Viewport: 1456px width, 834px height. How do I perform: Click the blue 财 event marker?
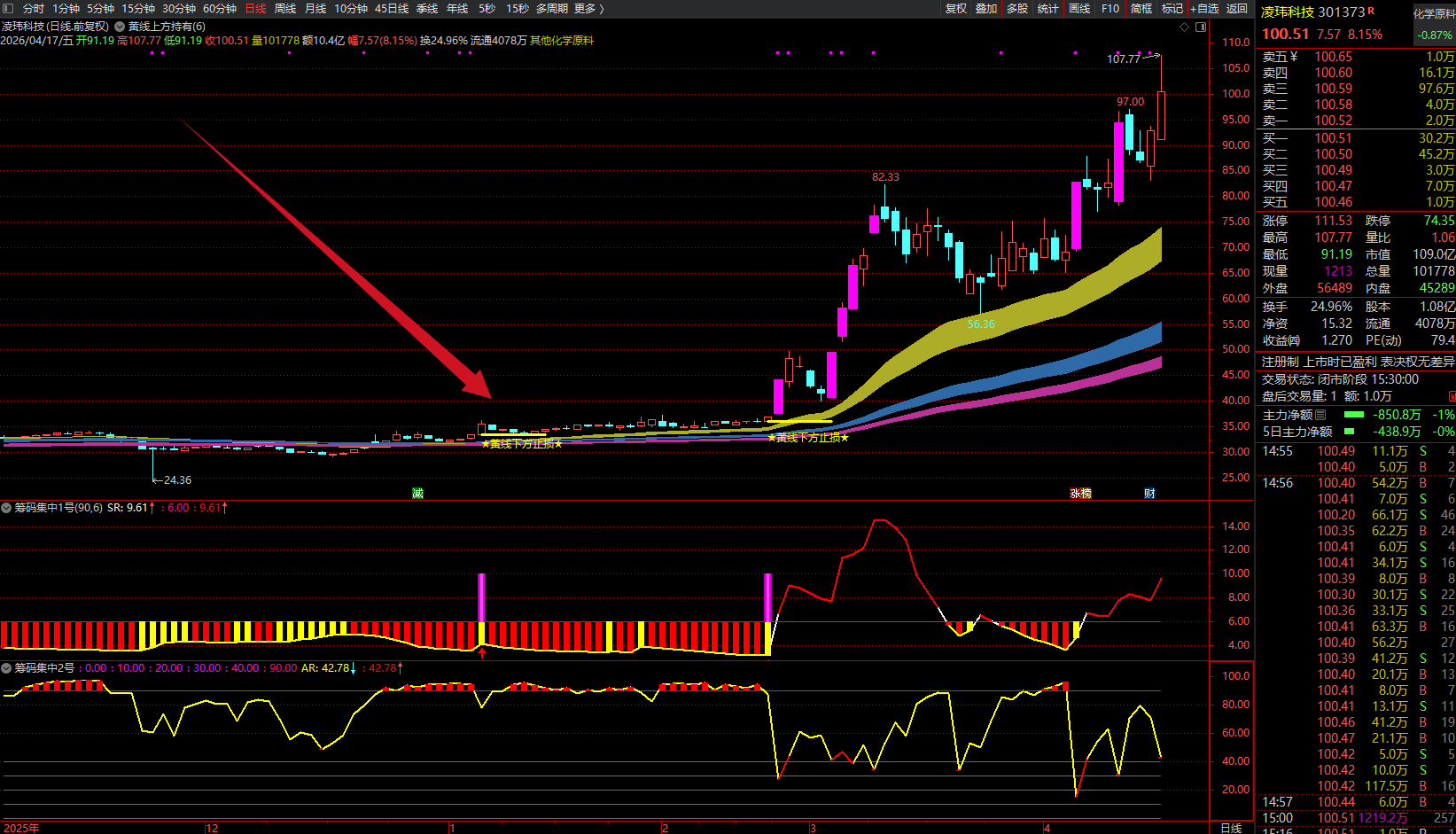[1149, 494]
